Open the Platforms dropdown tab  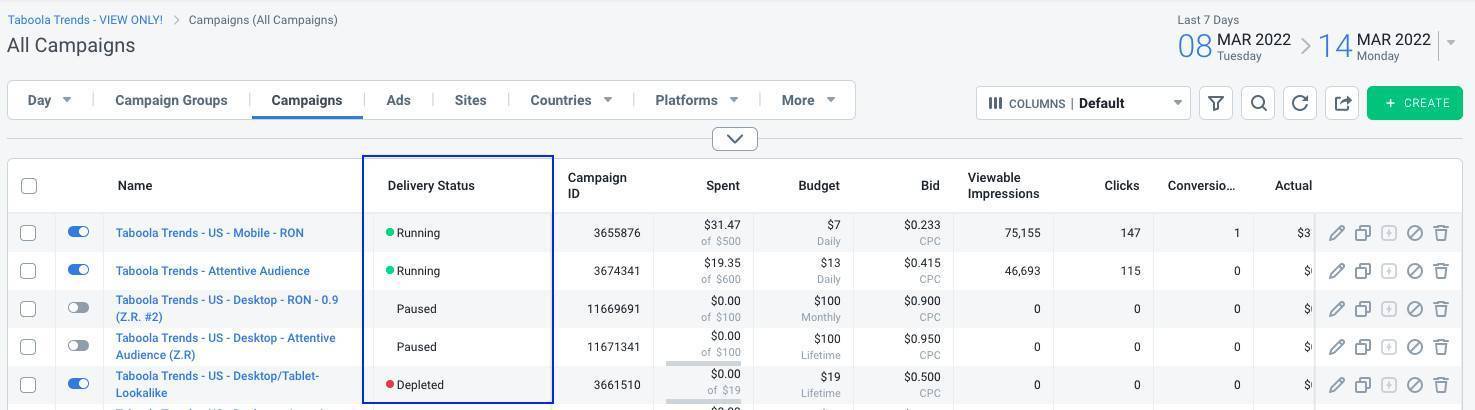(x=696, y=100)
